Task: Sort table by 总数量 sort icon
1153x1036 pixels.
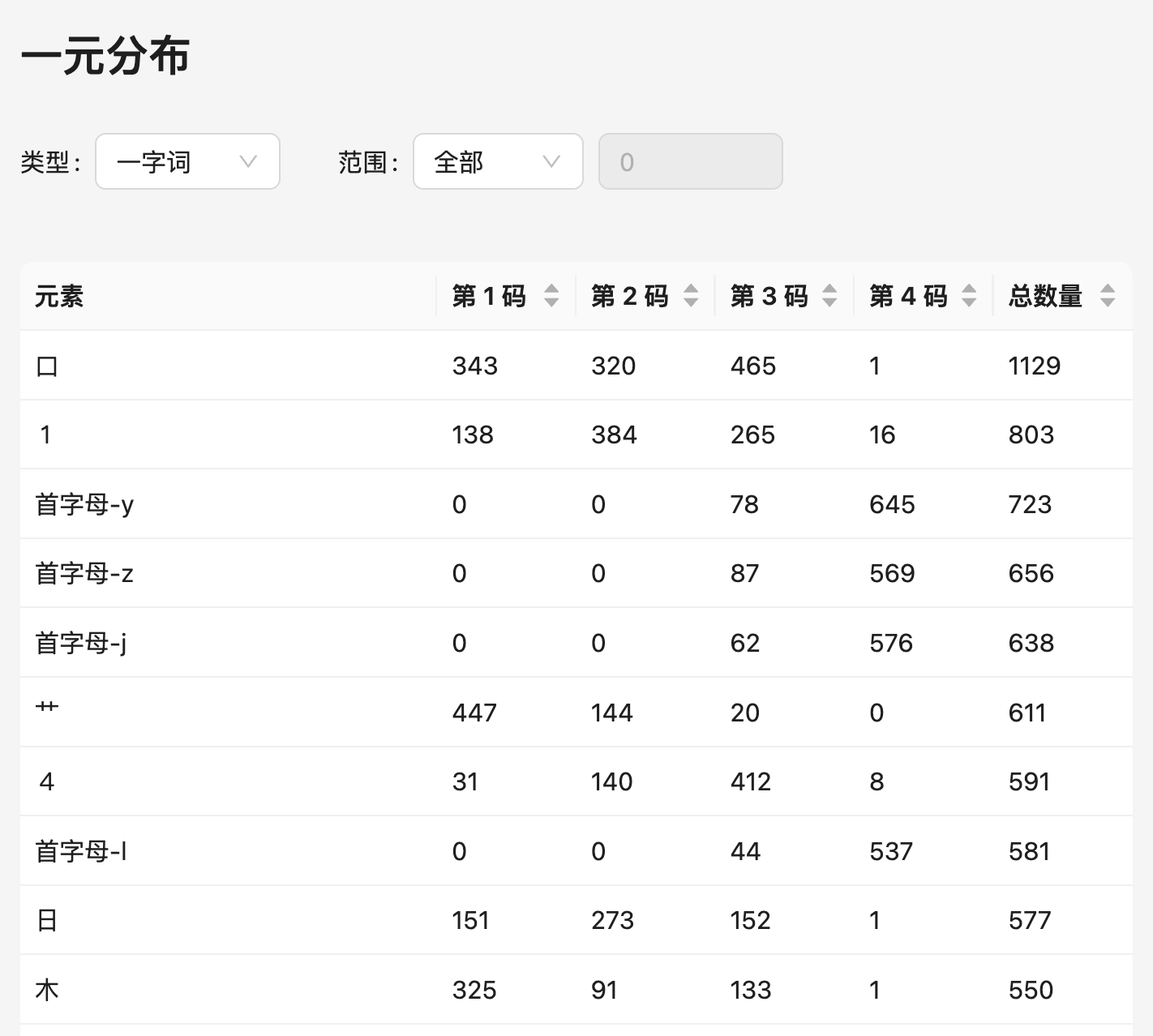Action: [1108, 296]
